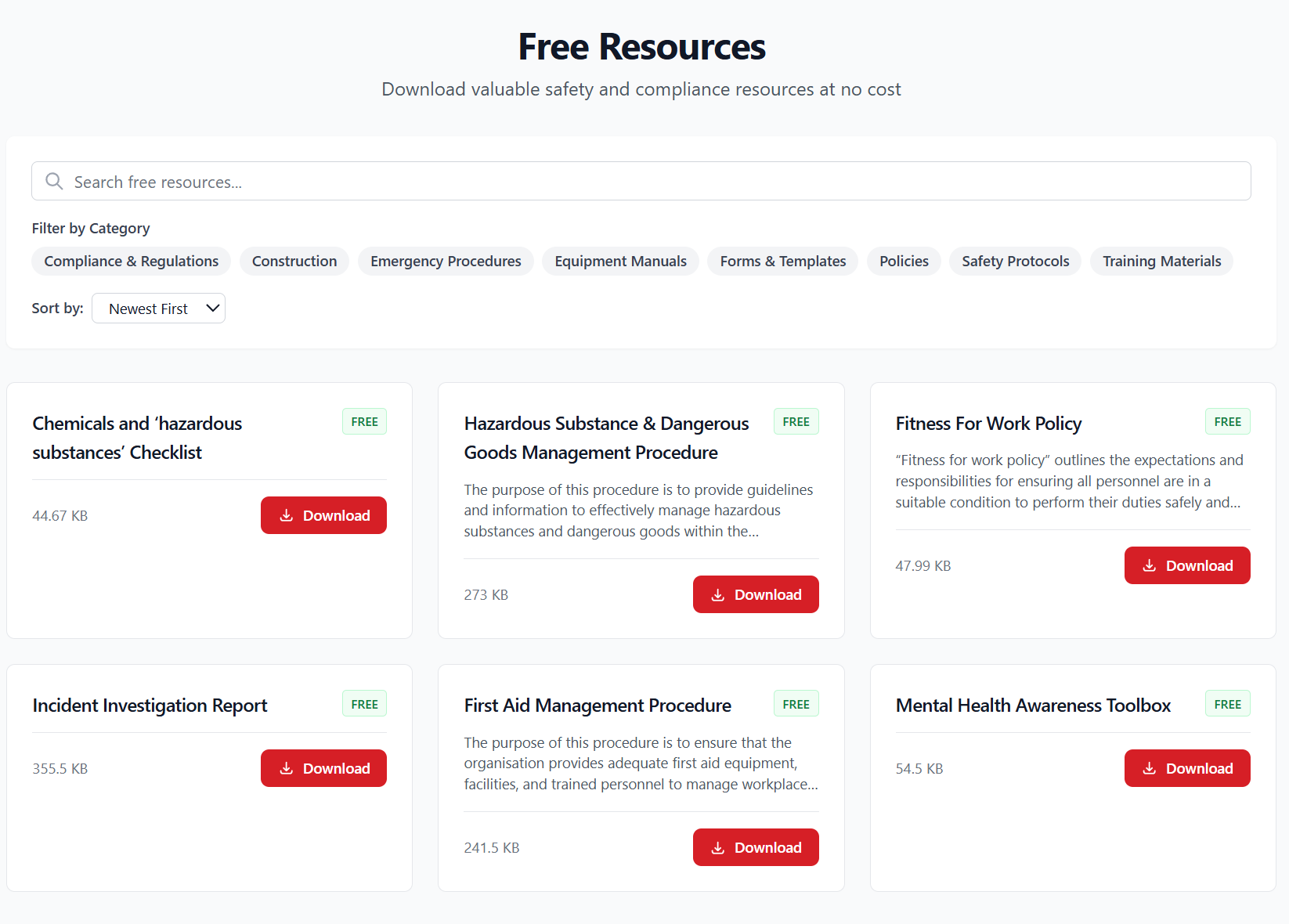Click the download icon on First Aid Management Procedure
Image resolution: width=1289 pixels, height=924 pixels.
click(x=718, y=847)
